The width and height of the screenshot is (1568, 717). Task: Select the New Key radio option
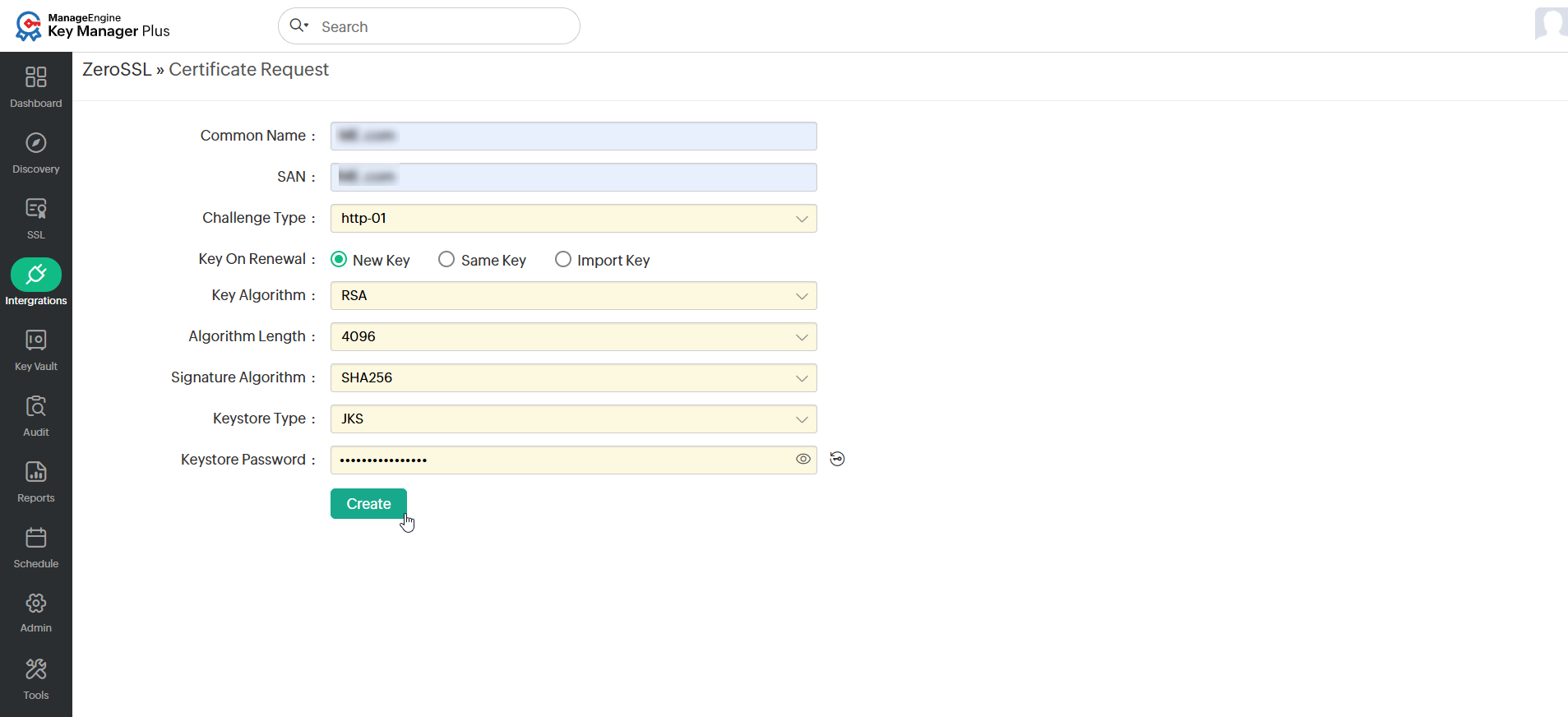[339, 259]
